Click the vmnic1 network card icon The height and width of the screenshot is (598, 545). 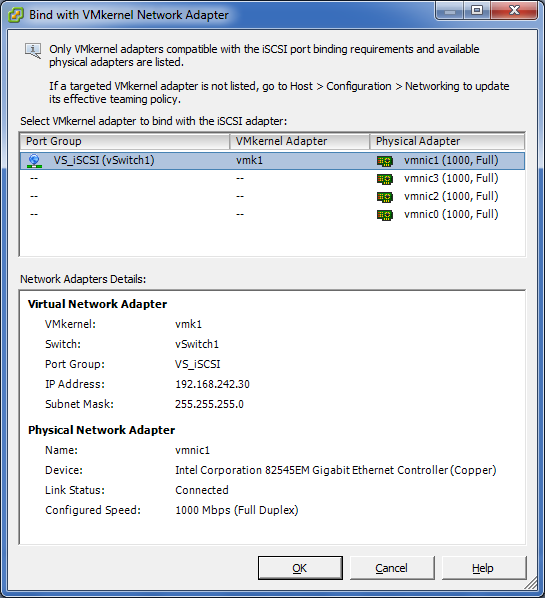384,161
